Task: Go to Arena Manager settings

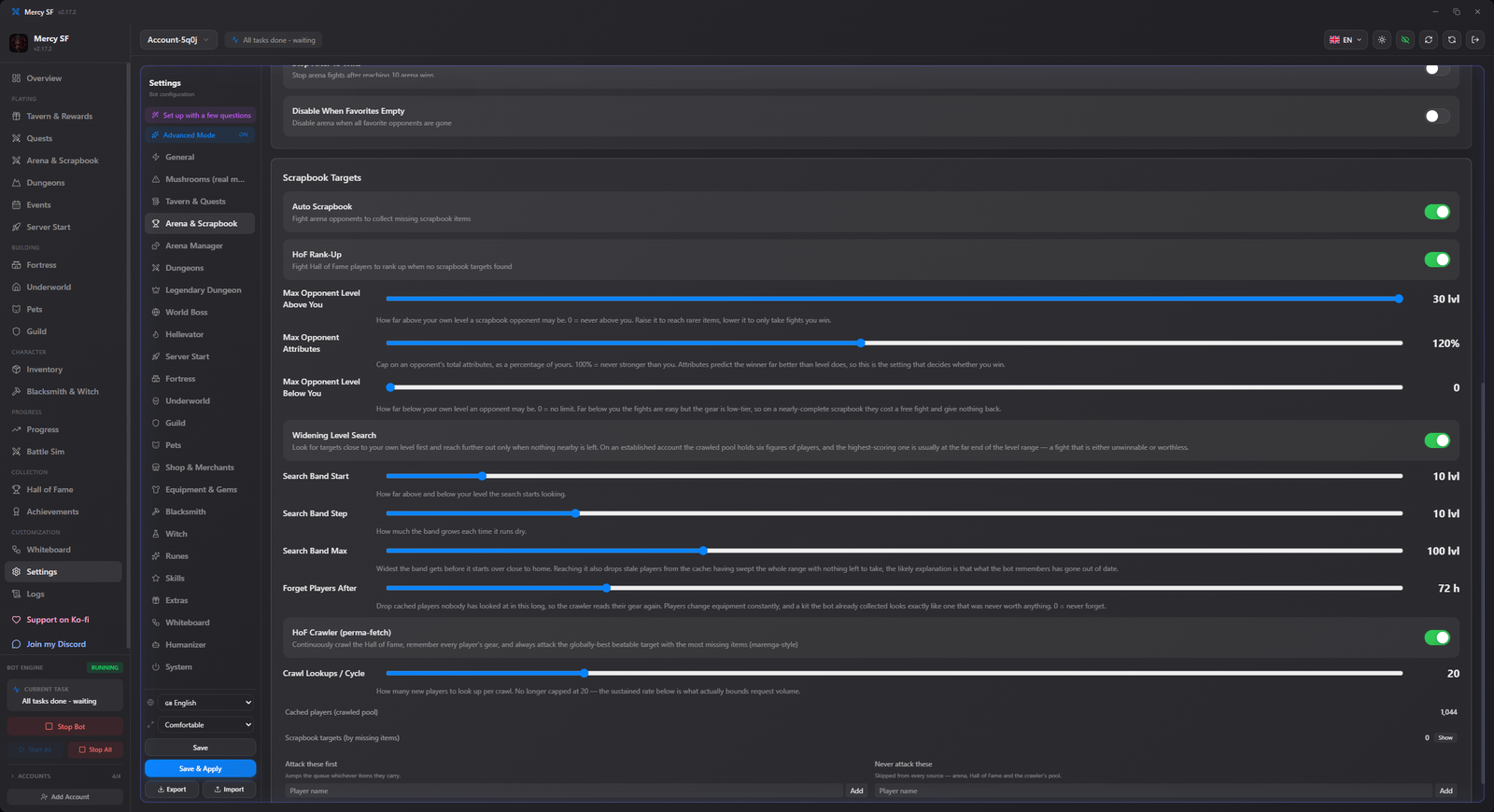Action: coord(200,246)
